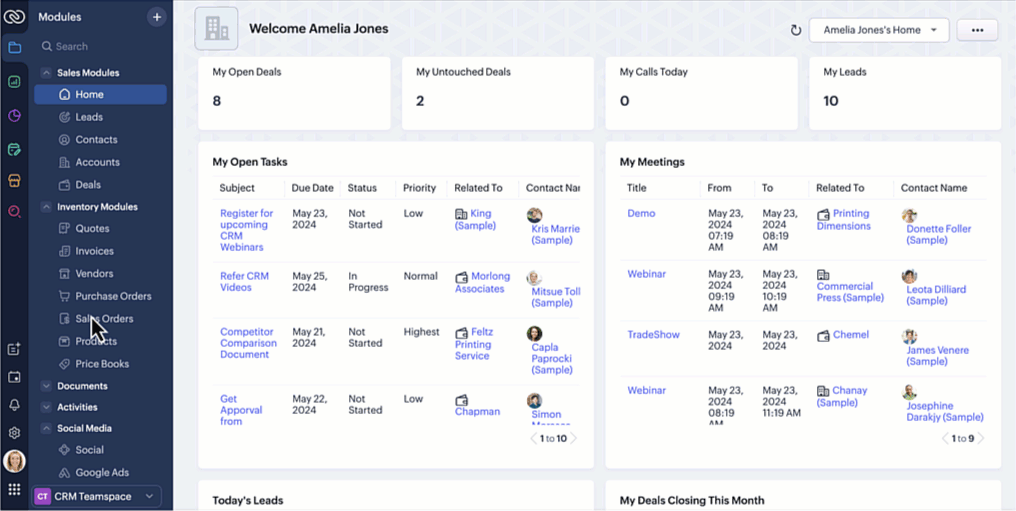This screenshot has height=511, width=1016.
Task: Open Amelia Jones's Home dropdown
Action: [879, 30]
